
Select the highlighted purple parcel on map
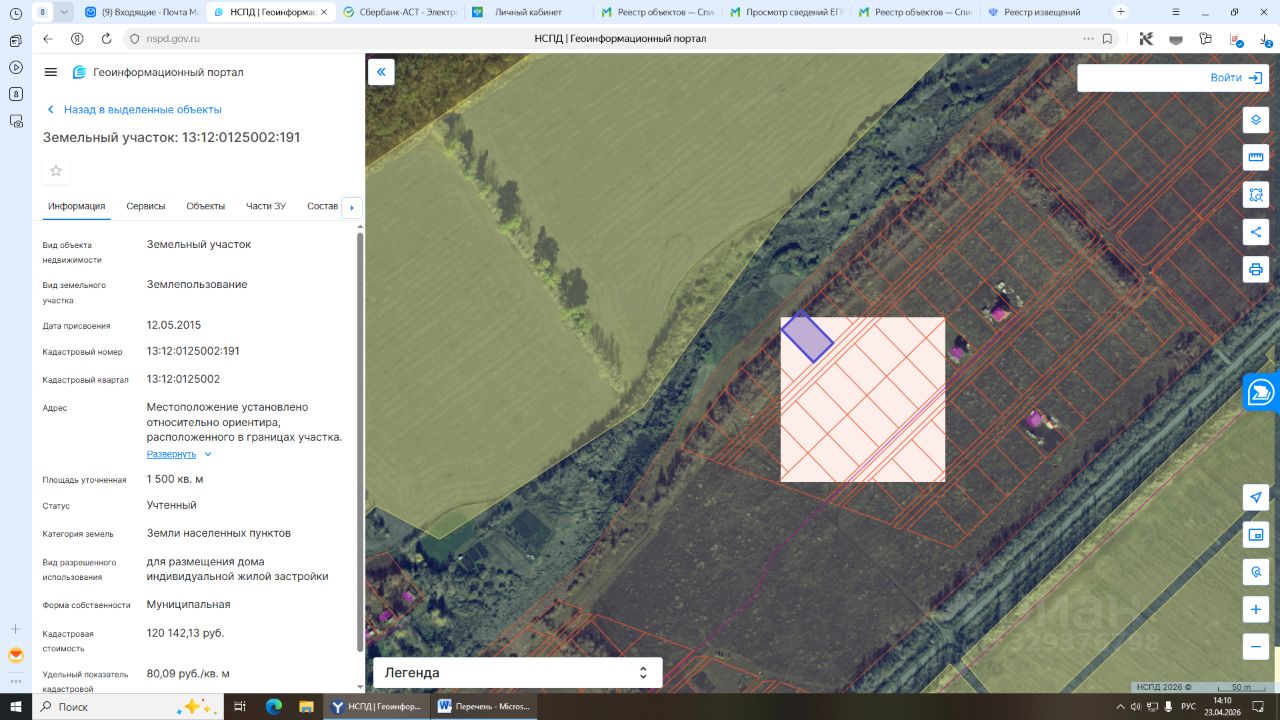806,337
